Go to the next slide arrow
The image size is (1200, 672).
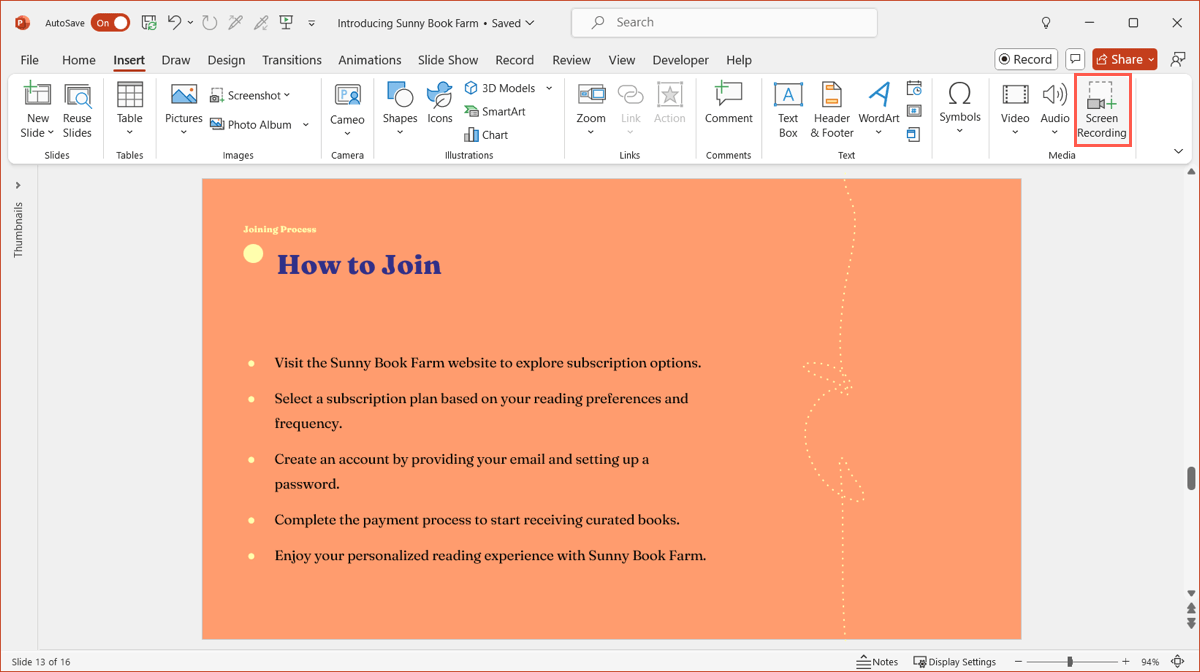[x=1191, y=622]
